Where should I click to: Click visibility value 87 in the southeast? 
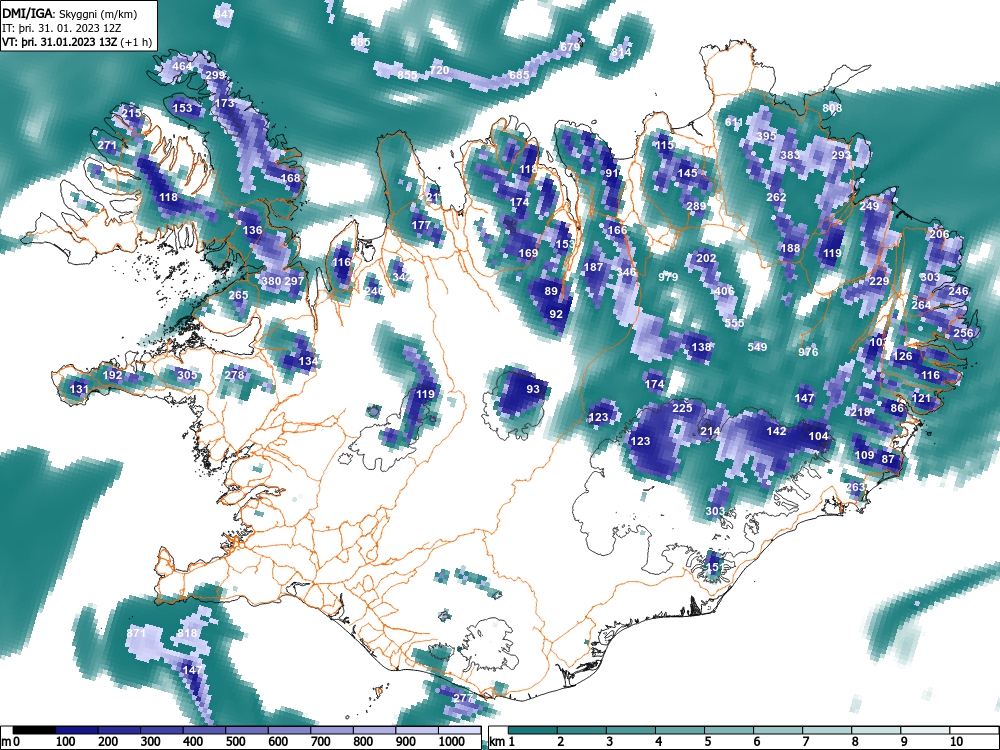888,459
